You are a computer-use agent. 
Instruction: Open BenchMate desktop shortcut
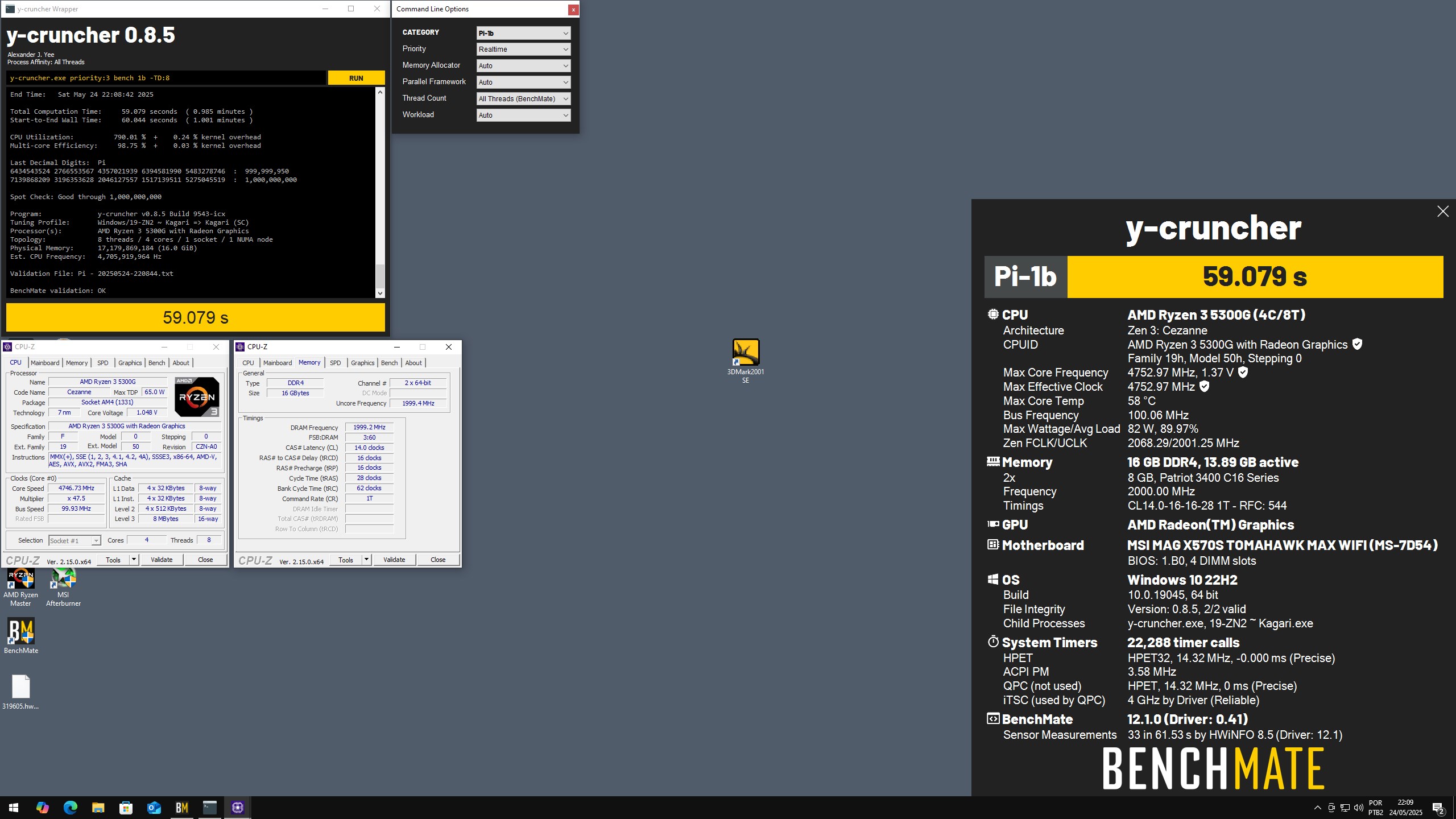click(21, 636)
